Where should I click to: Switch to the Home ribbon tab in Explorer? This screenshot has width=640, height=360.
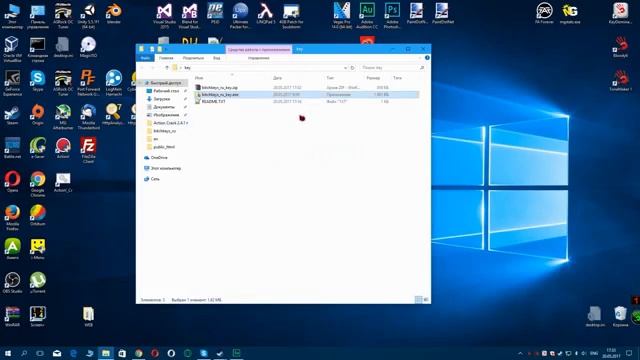tap(166, 58)
